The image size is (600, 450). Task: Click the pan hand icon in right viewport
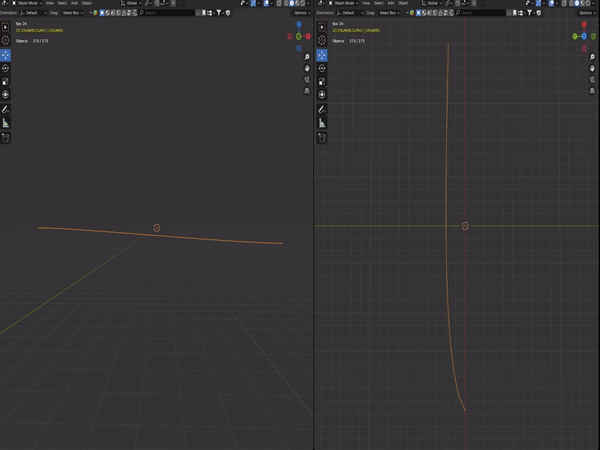pyautogui.click(x=592, y=68)
